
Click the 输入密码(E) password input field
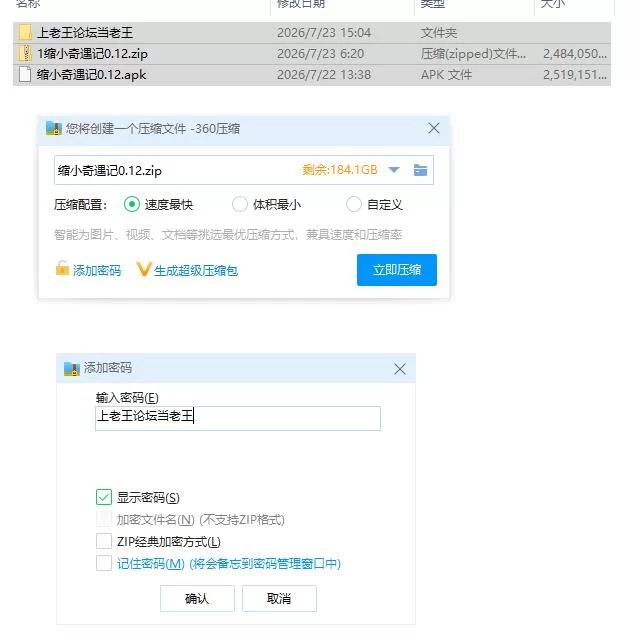click(238, 418)
